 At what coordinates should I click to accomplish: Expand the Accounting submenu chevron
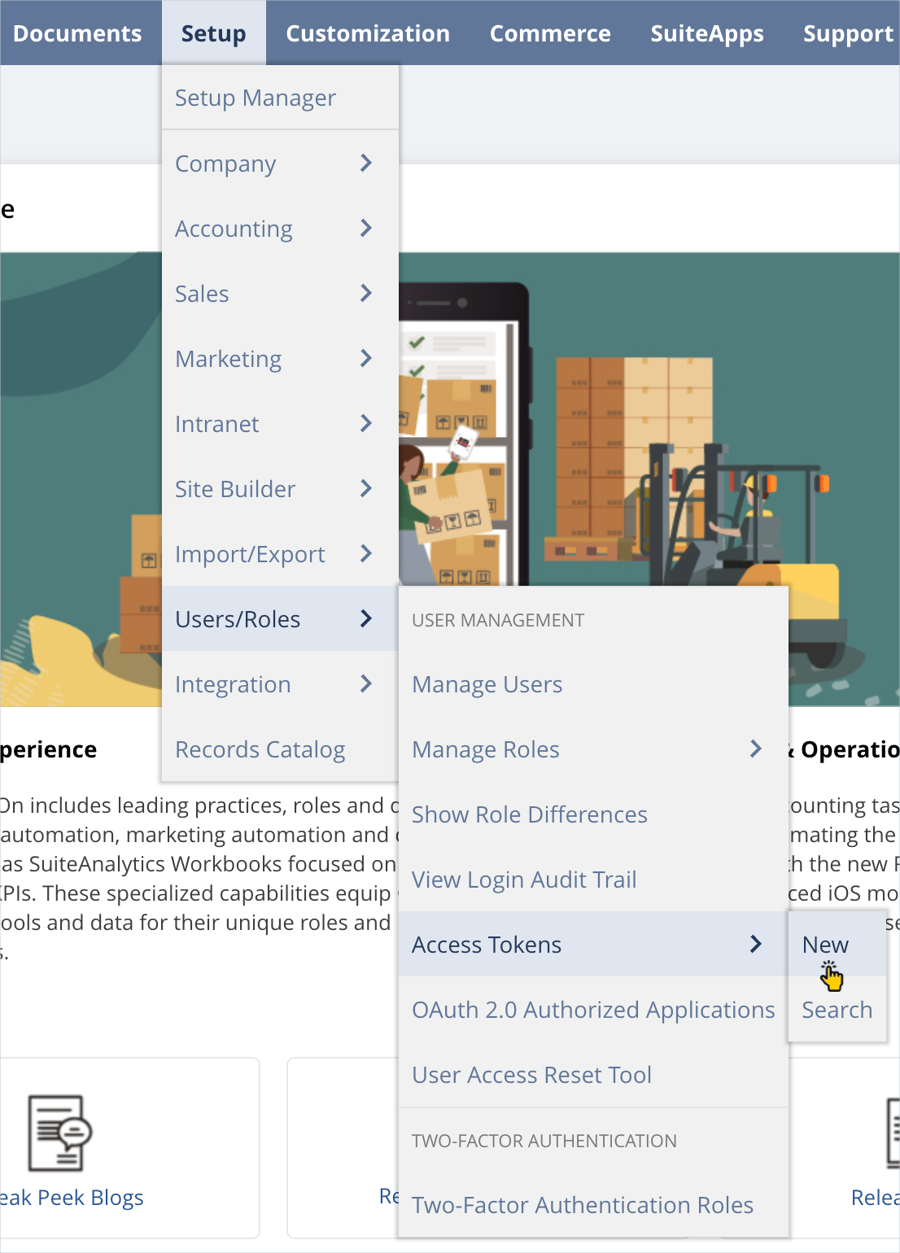(366, 228)
